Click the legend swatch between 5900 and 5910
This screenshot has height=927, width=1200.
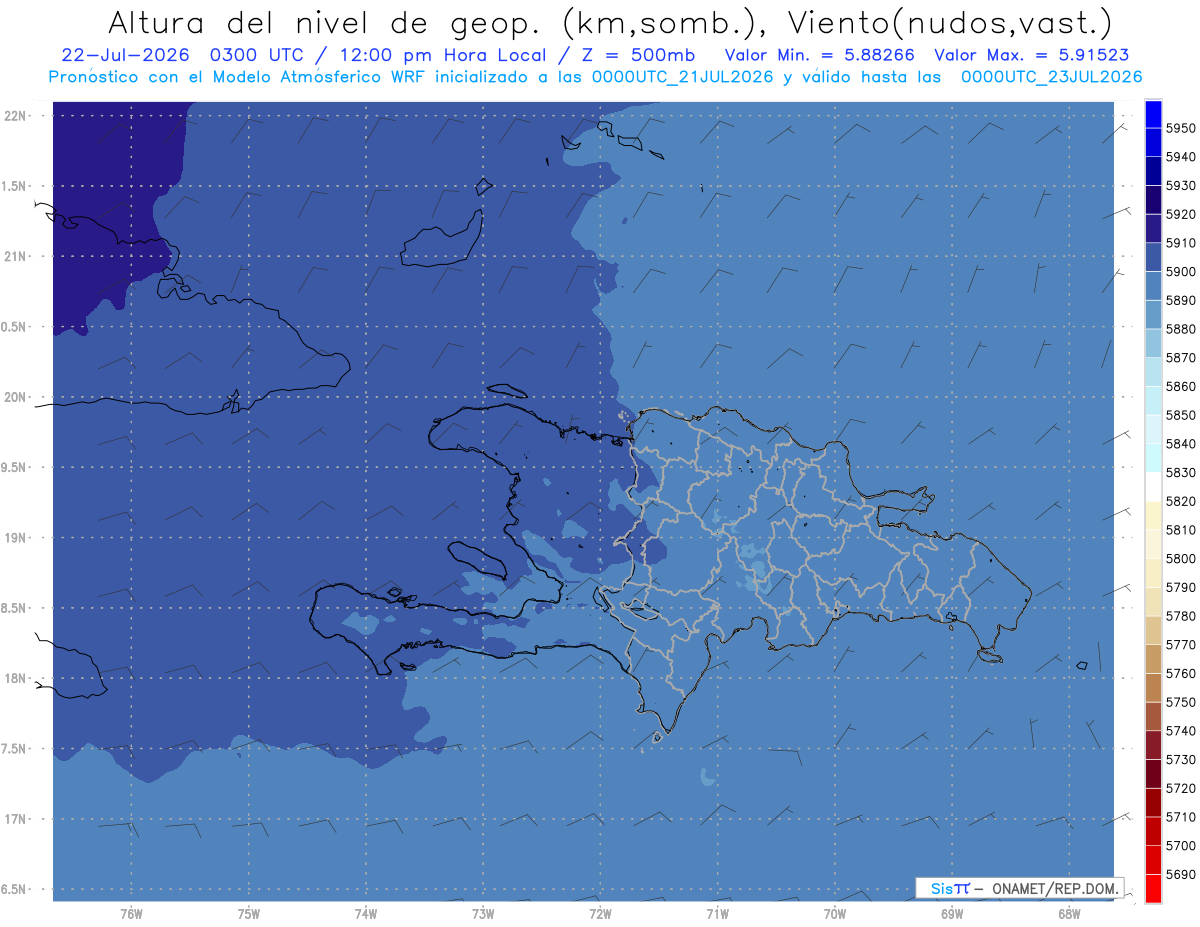[1153, 258]
